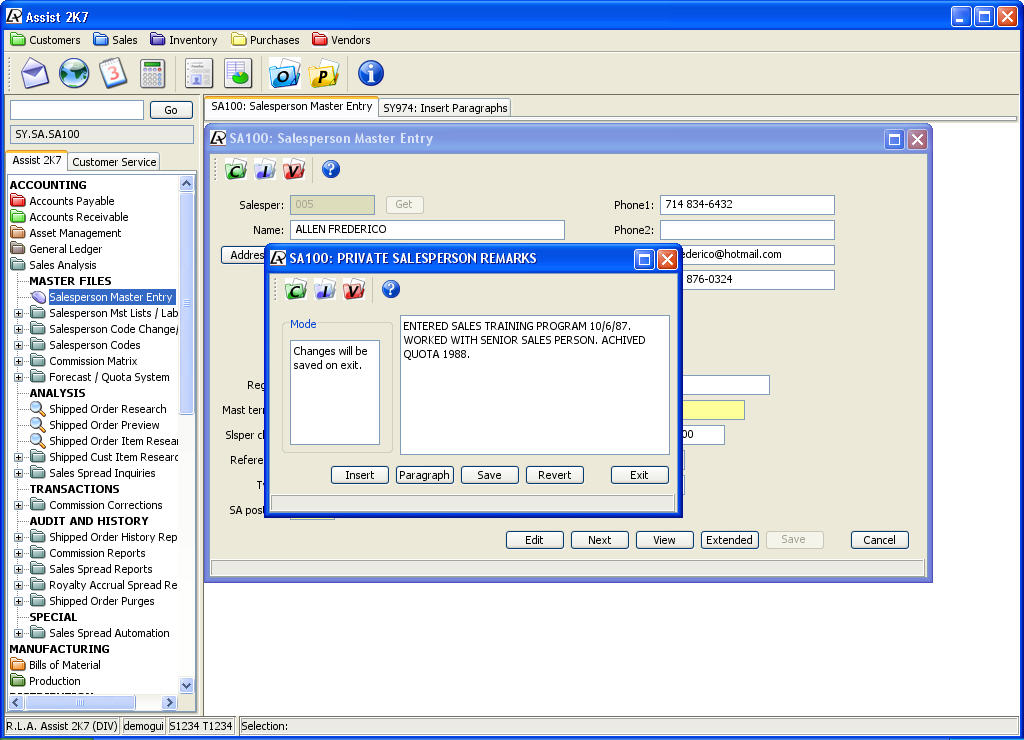This screenshot has width=1024, height=740.
Task: Open Shipped Order Item Research magnifier item
Action: [104, 441]
